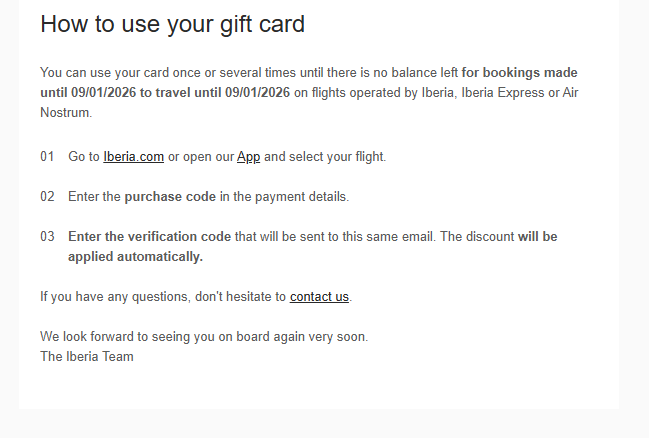
Task: Click the "How to use your gift card" heading
Action: [172, 24]
